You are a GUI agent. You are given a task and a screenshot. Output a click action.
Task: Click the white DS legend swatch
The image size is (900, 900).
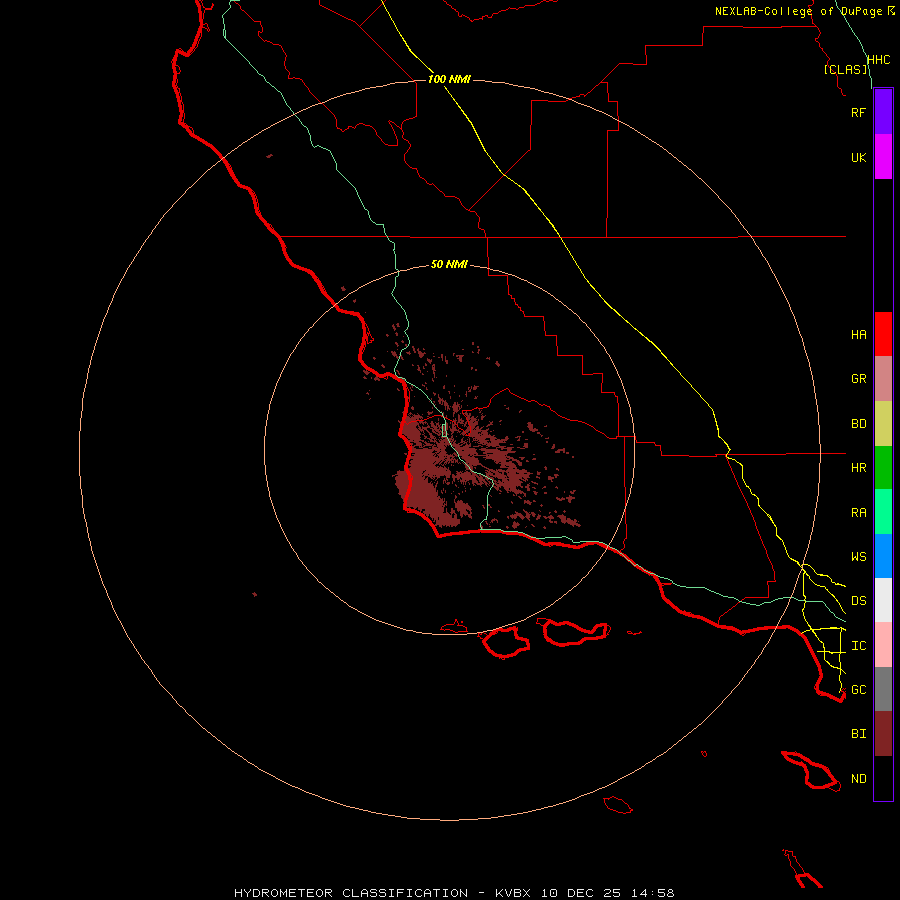click(883, 600)
